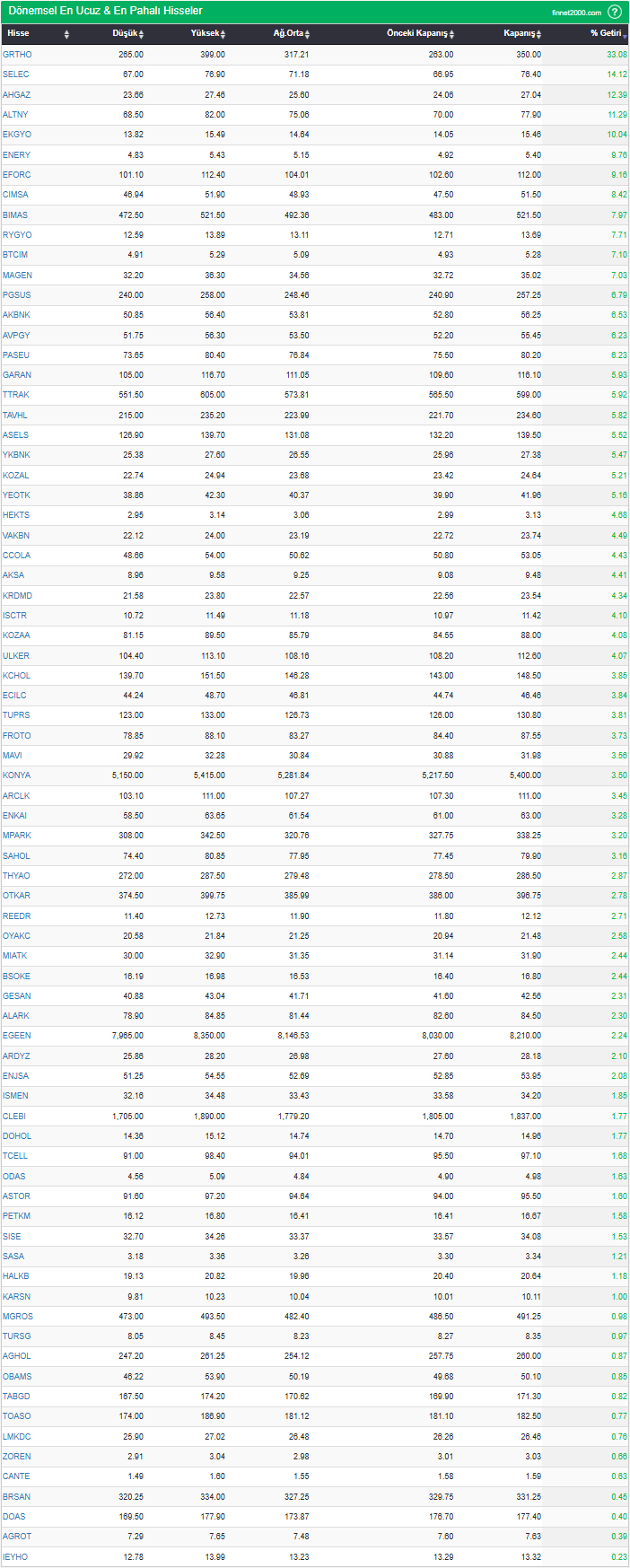The image size is (630, 1568).
Task: Open AKBNK stock link
Action: point(16,315)
